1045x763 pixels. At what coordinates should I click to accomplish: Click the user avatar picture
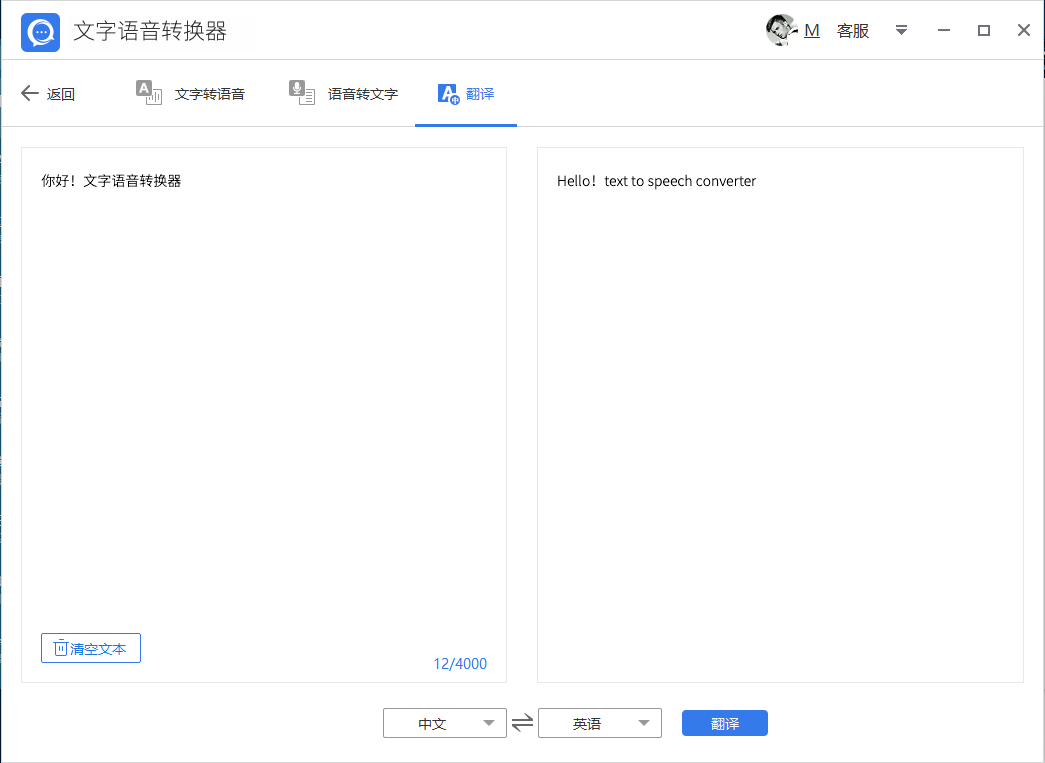(781, 30)
